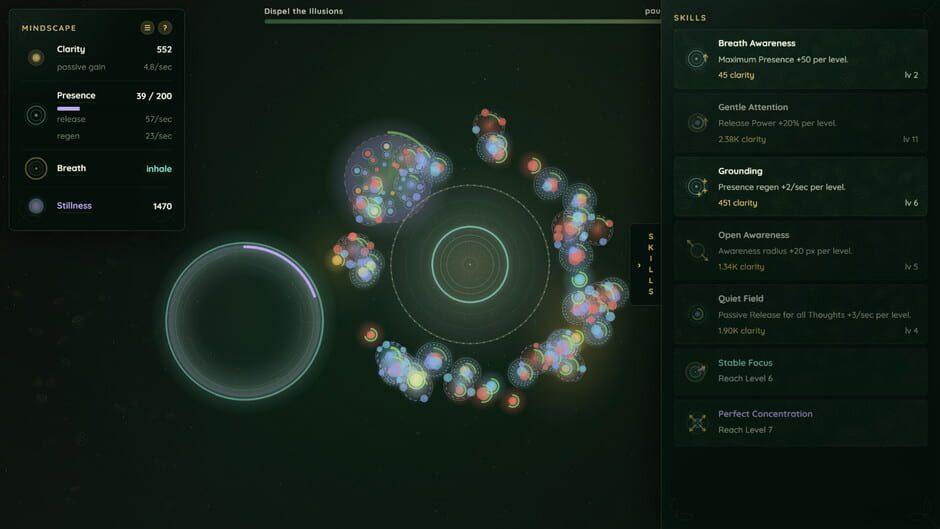This screenshot has width=940, height=529.
Task: Click the '2.38K clarity' cost text
Action: click(742, 139)
